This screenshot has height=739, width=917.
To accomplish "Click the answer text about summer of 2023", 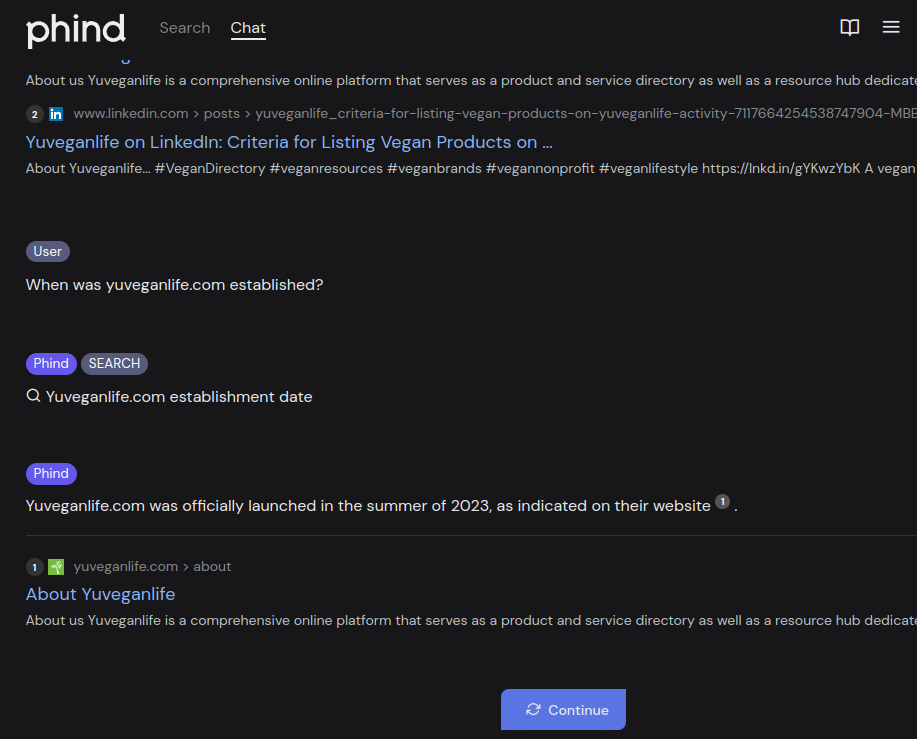I will click(368, 506).
